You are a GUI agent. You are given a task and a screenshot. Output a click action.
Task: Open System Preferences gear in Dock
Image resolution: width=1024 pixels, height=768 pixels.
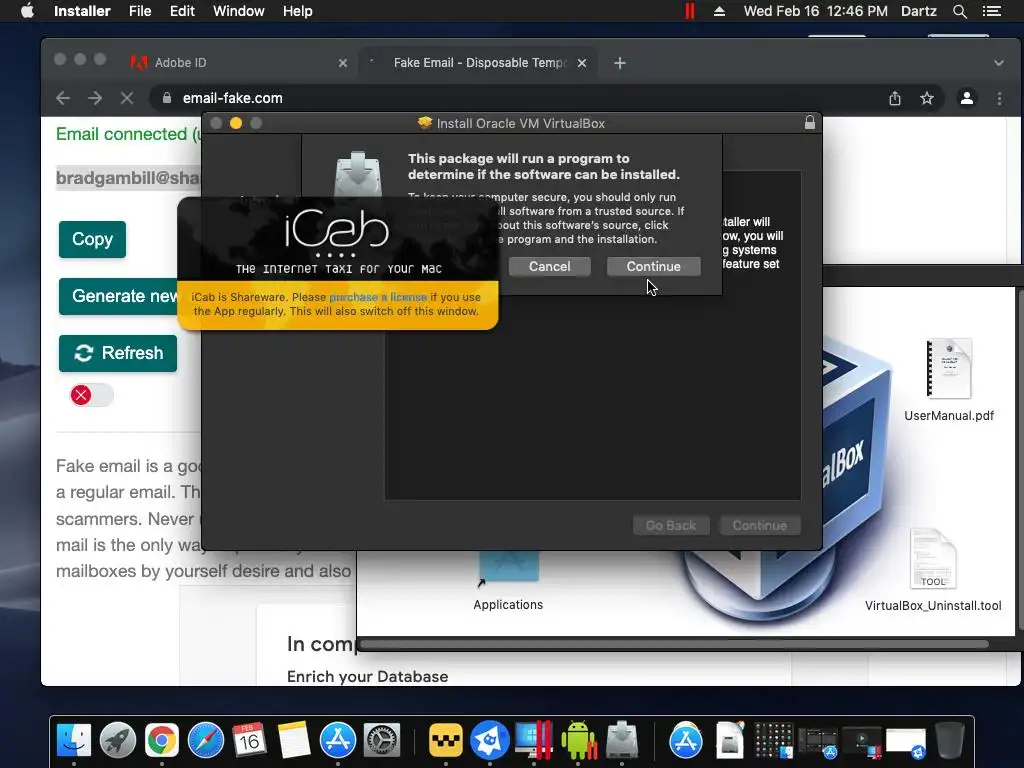pos(381,741)
